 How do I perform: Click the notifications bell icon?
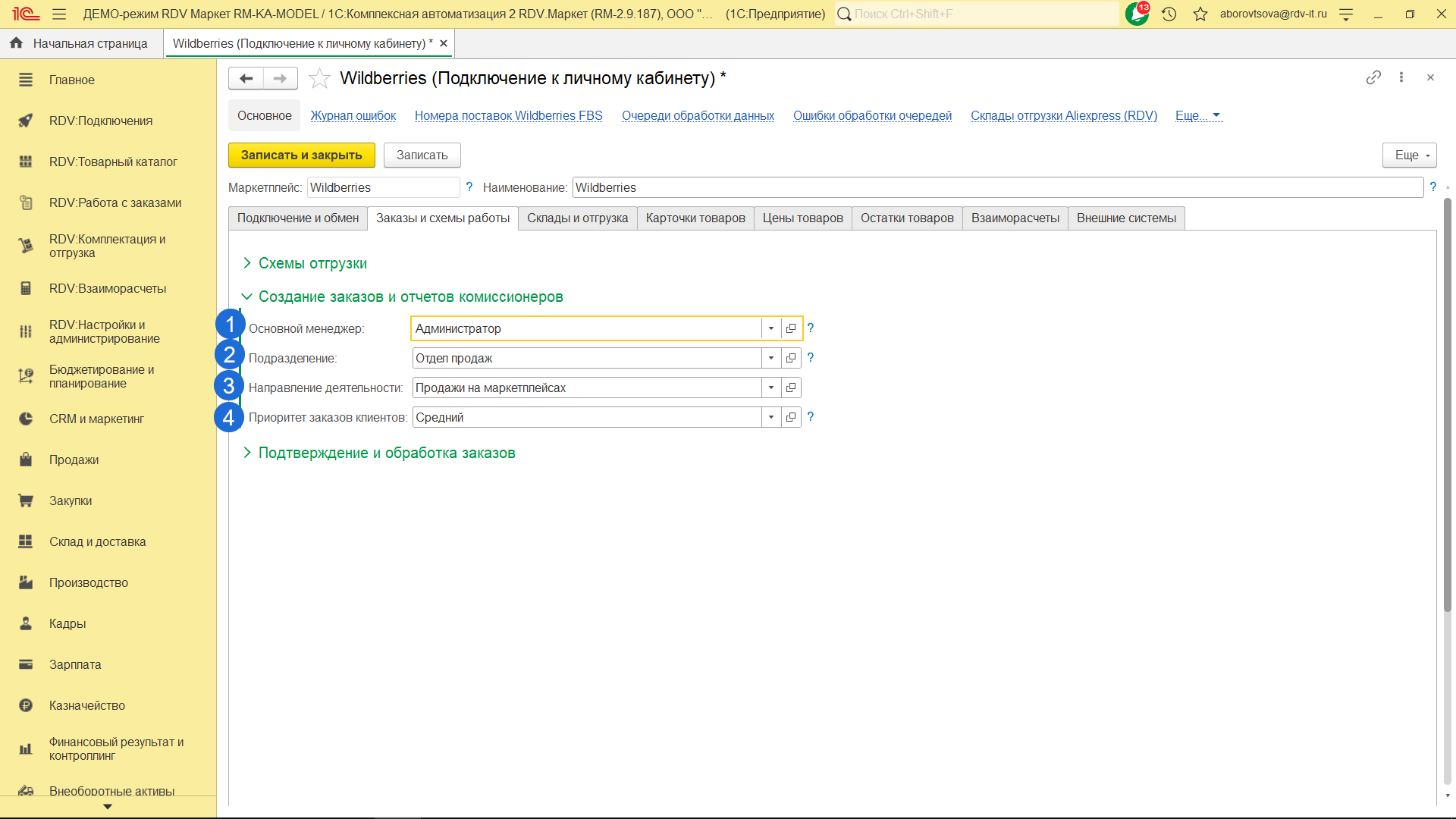[x=1137, y=14]
